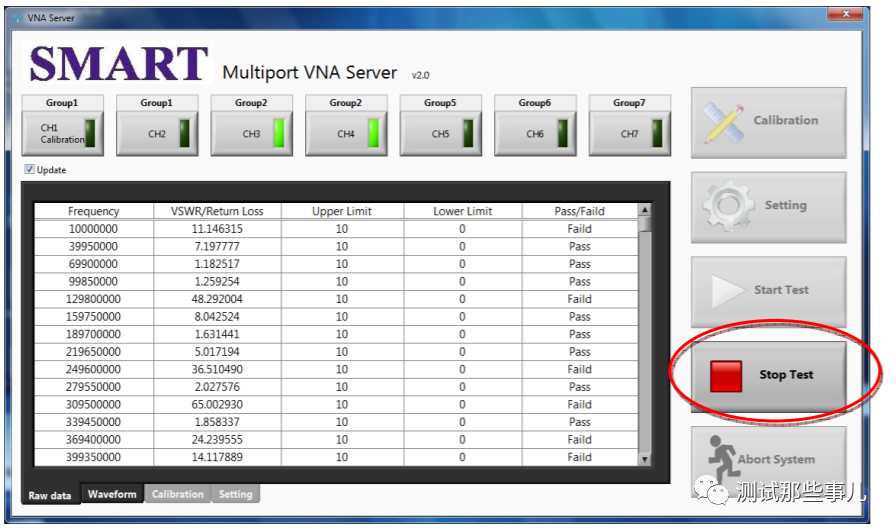Open the bottom Calibration tab

(178, 494)
